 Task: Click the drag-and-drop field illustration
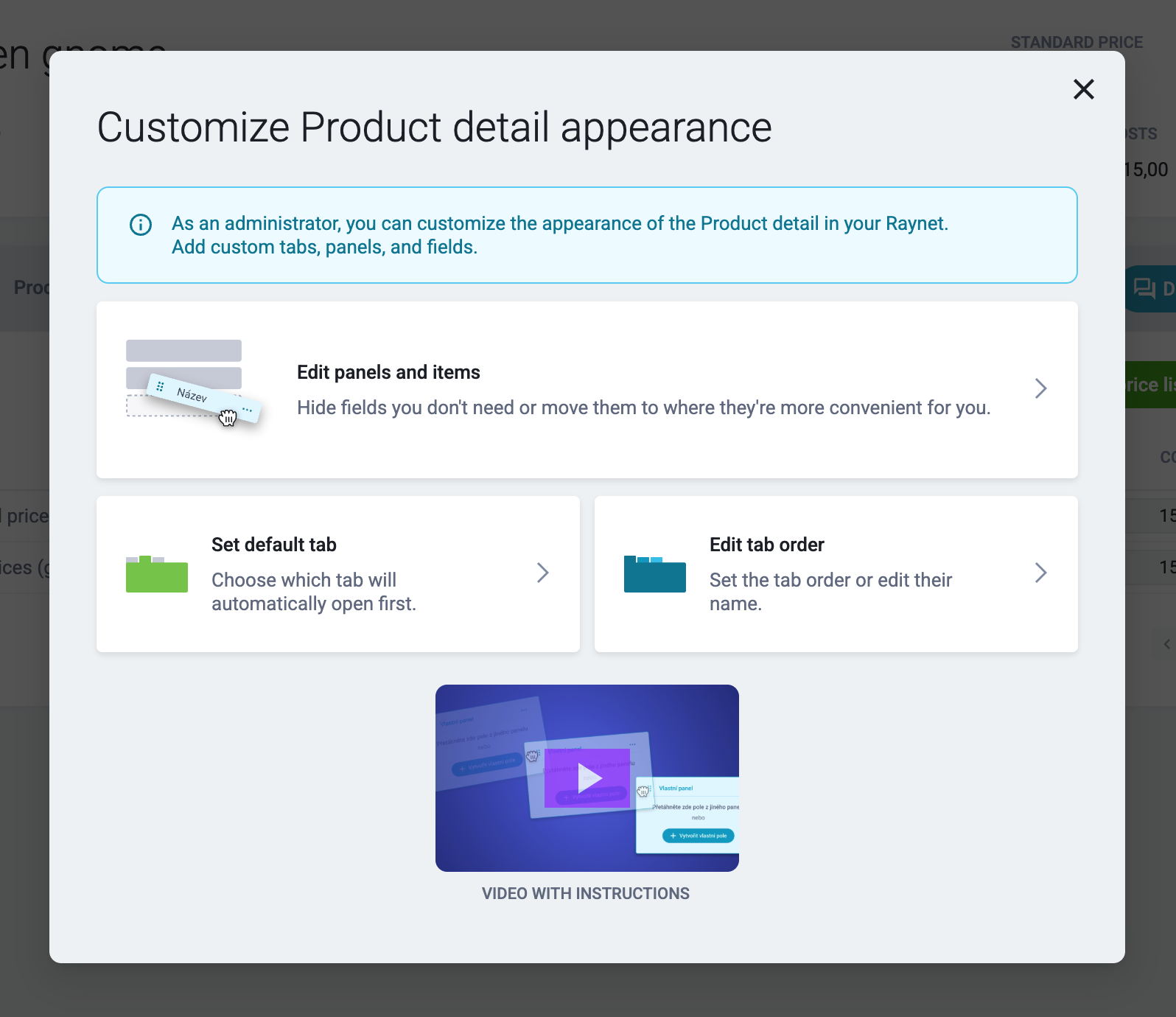pyautogui.click(x=193, y=383)
